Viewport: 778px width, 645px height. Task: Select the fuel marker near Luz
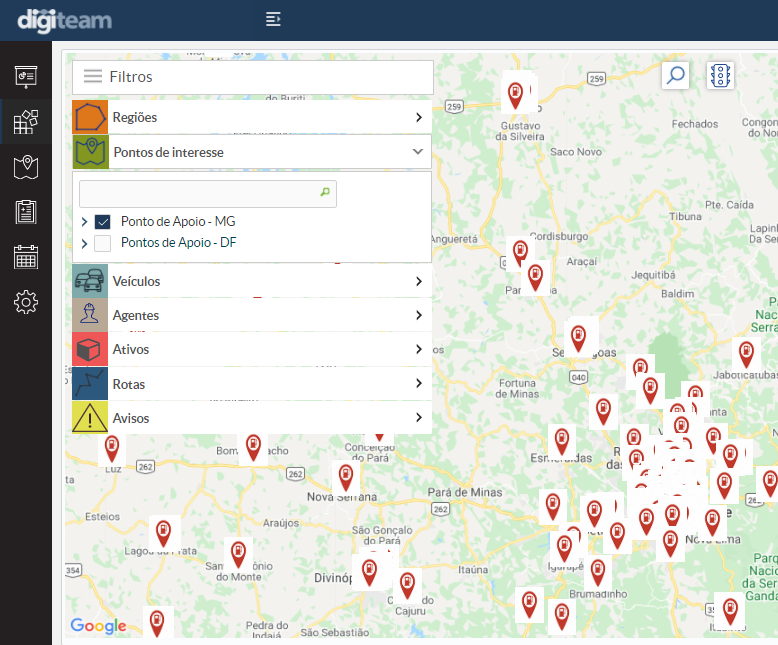(x=112, y=449)
